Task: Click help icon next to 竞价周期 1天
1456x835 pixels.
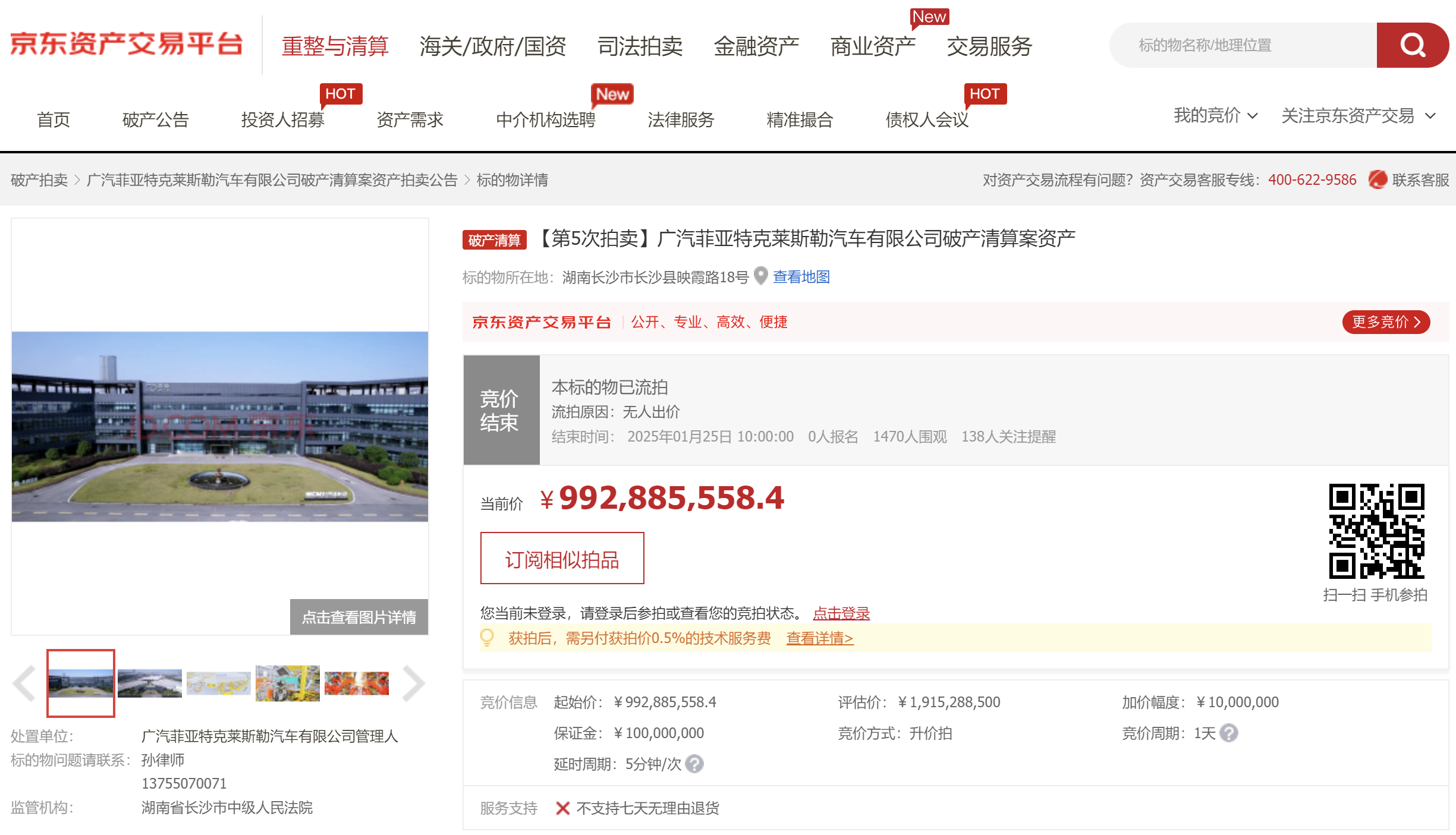Action: coord(1228,733)
